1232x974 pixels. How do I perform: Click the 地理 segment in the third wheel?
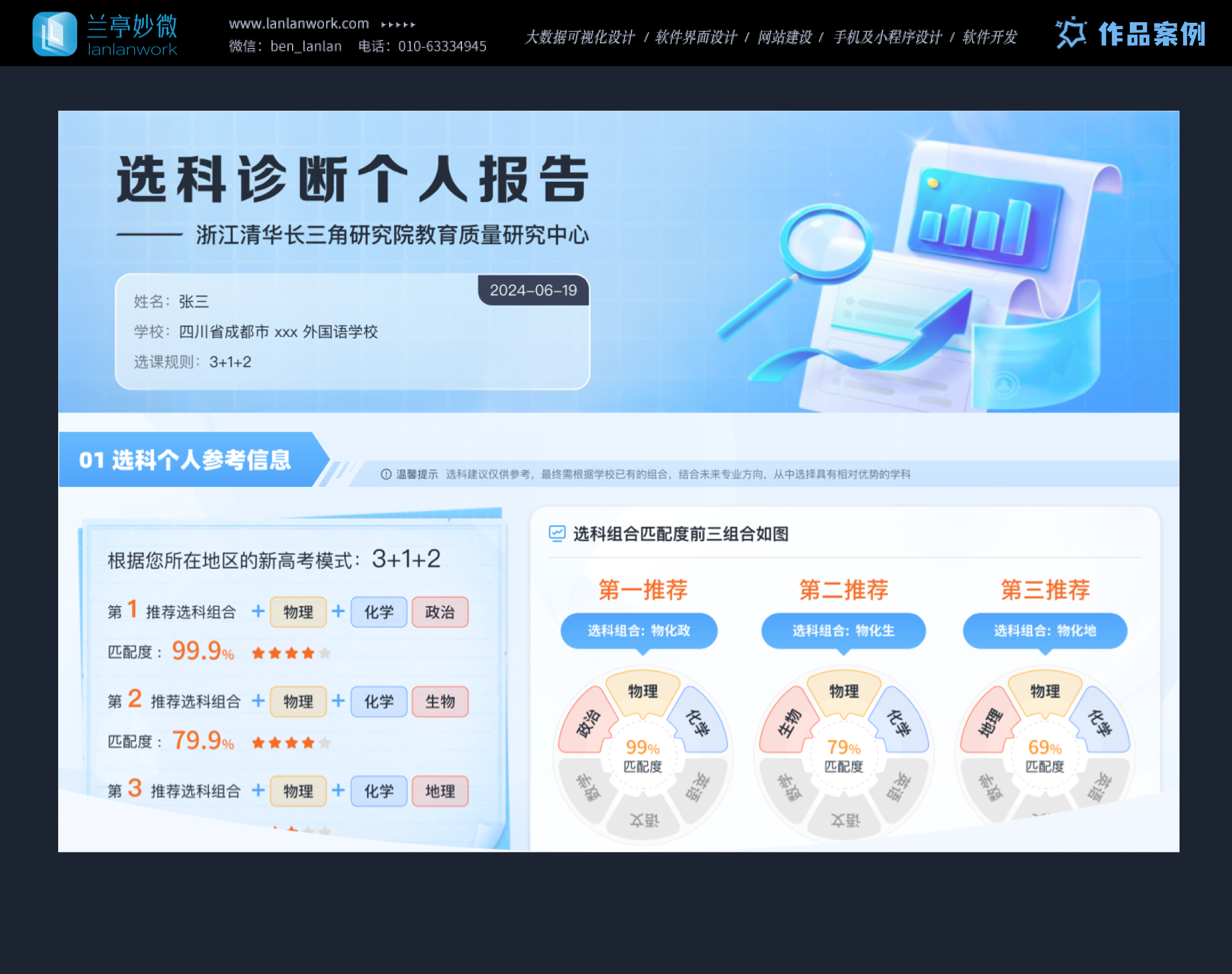pos(990,723)
